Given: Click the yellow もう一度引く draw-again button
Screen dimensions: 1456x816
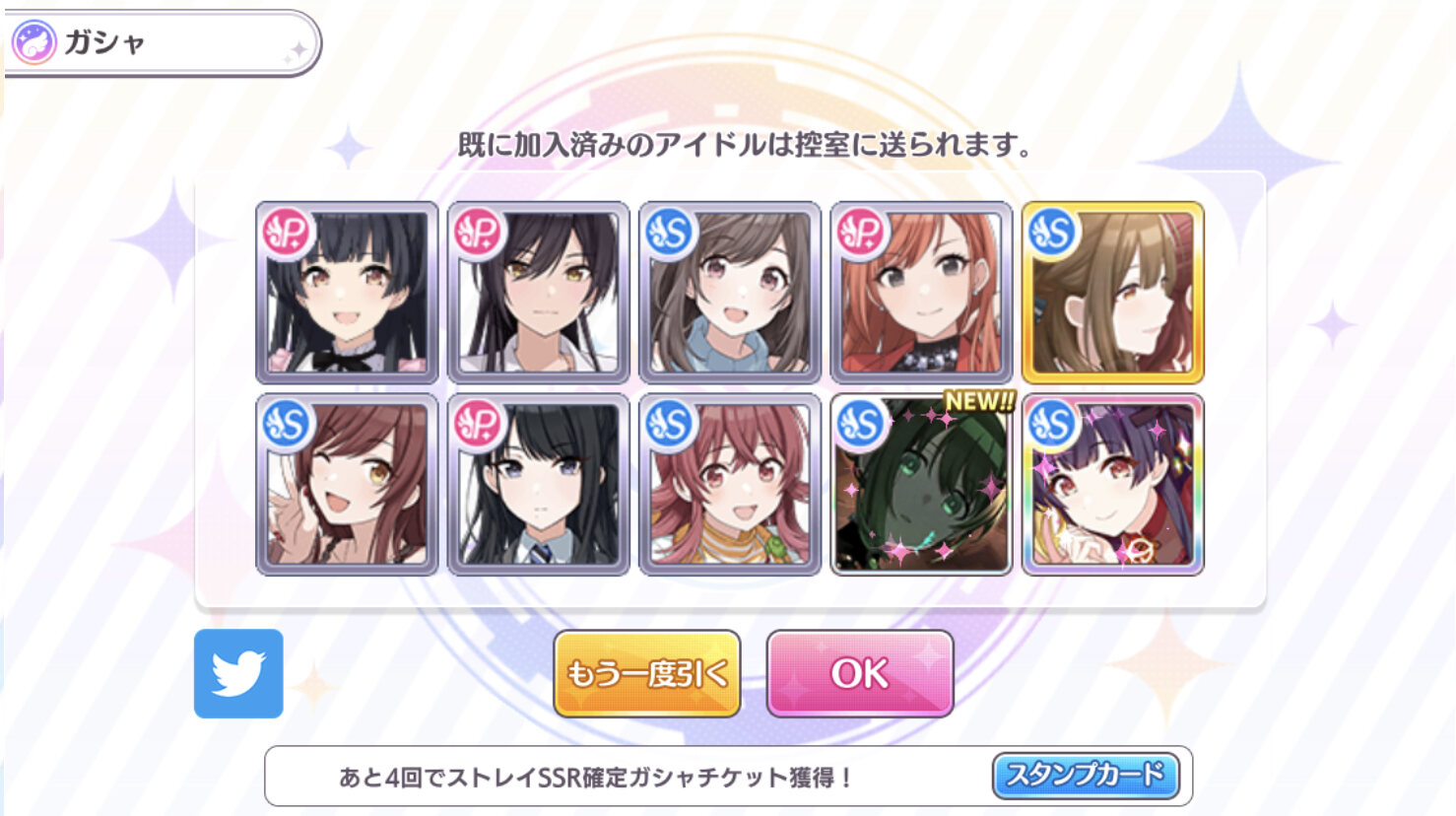Looking at the screenshot, I should pyautogui.click(x=647, y=674).
